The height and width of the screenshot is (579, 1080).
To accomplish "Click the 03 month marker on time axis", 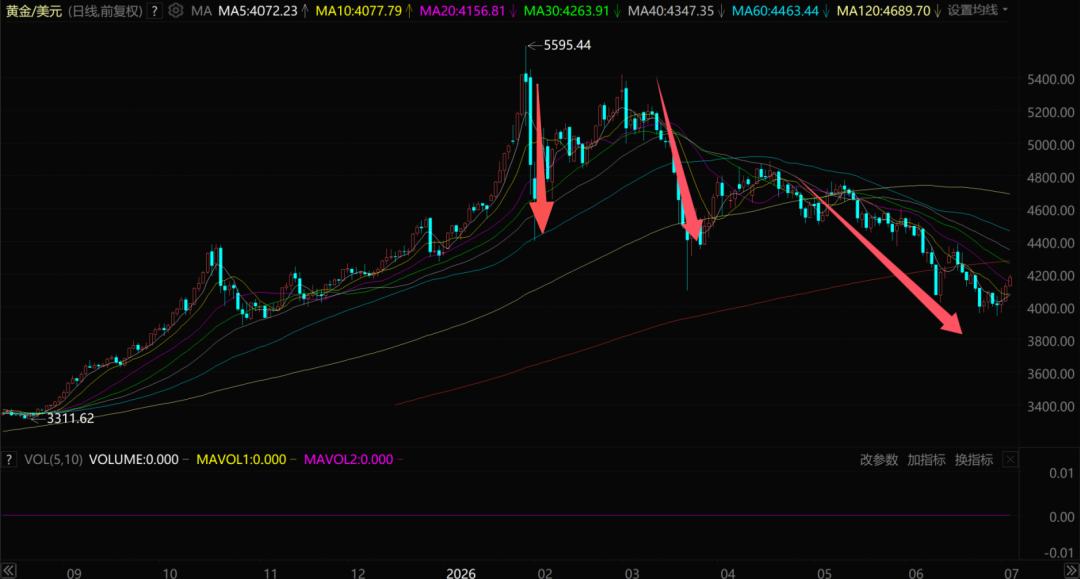I will [x=632, y=573].
